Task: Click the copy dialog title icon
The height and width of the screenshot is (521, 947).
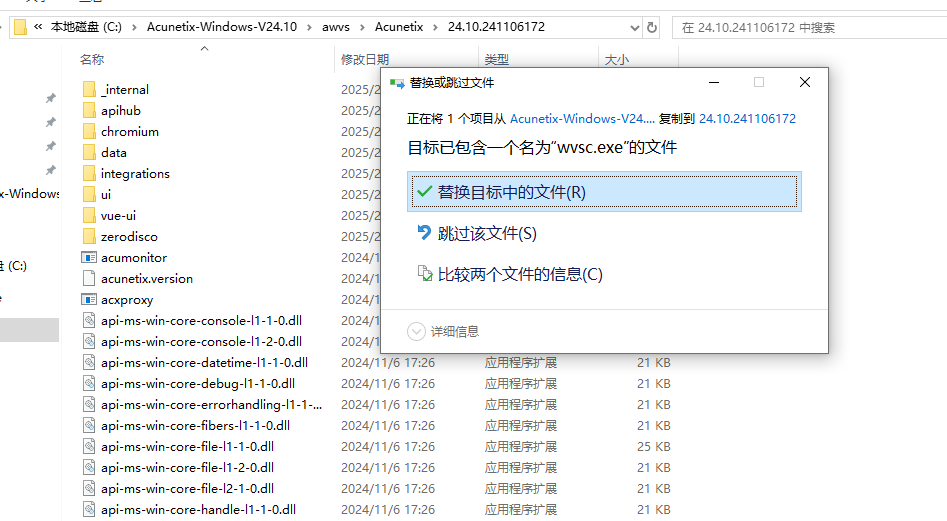Action: (397, 83)
